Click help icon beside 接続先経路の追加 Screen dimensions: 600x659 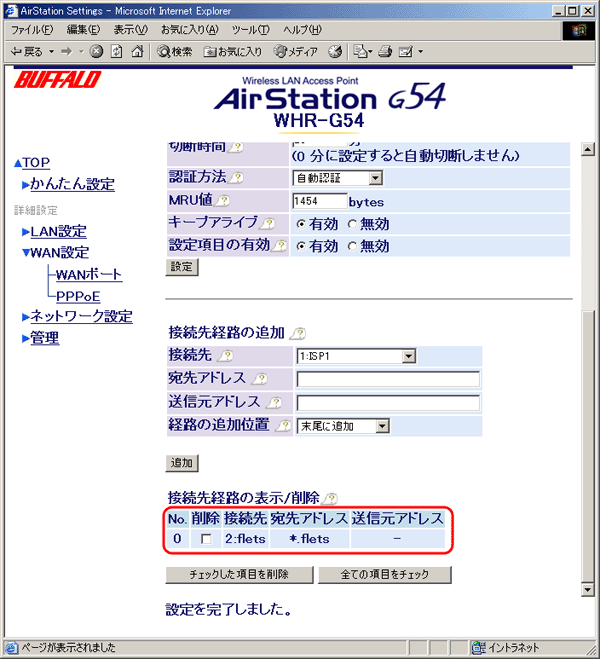pos(298,333)
